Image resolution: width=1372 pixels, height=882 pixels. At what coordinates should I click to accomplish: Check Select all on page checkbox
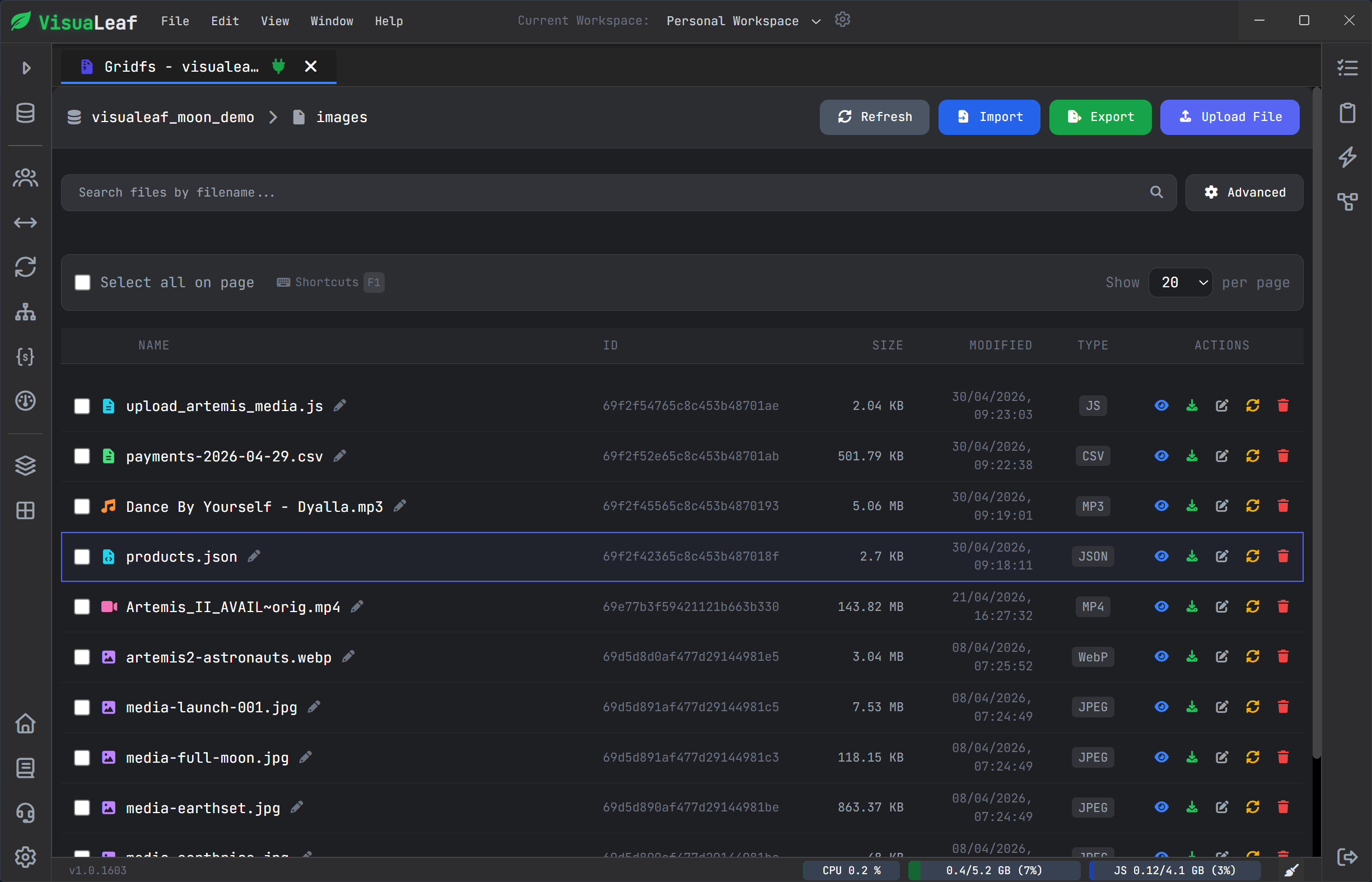coord(82,282)
